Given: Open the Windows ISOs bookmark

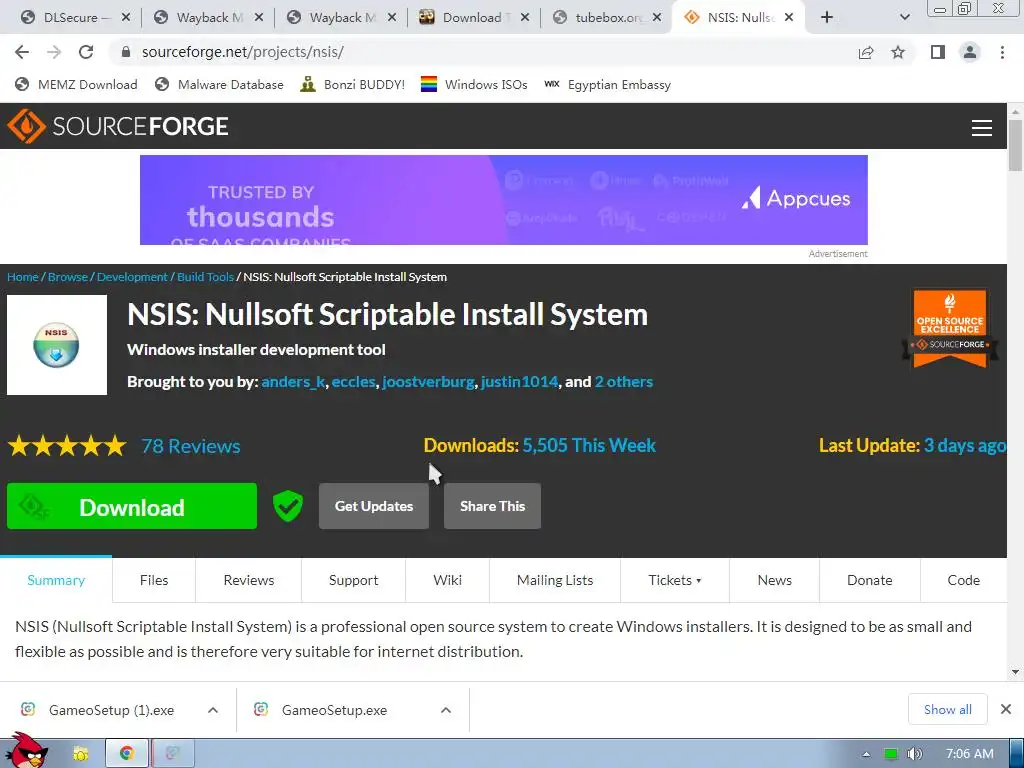Looking at the screenshot, I should 474,85.
